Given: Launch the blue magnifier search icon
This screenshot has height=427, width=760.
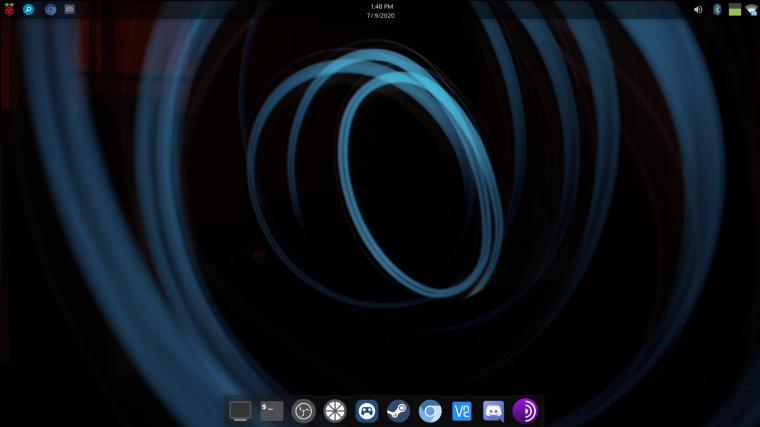Looking at the screenshot, I should (x=29, y=9).
